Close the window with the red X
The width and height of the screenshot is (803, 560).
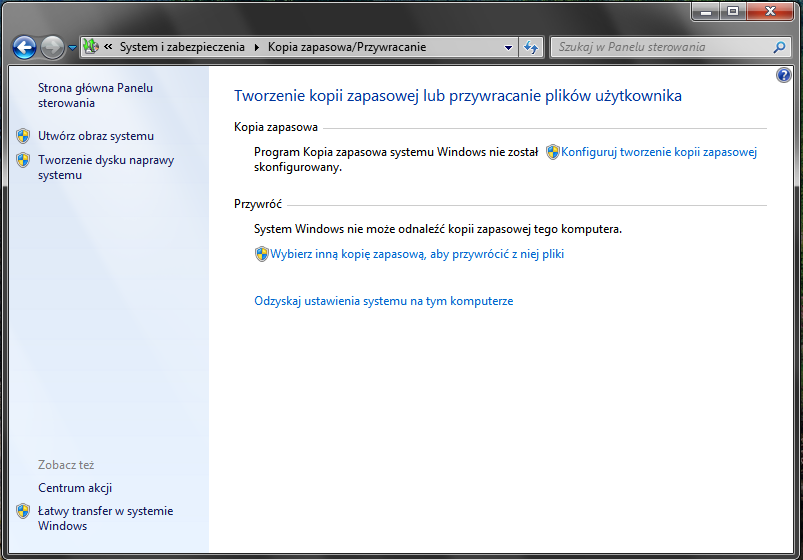tap(770, 11)
